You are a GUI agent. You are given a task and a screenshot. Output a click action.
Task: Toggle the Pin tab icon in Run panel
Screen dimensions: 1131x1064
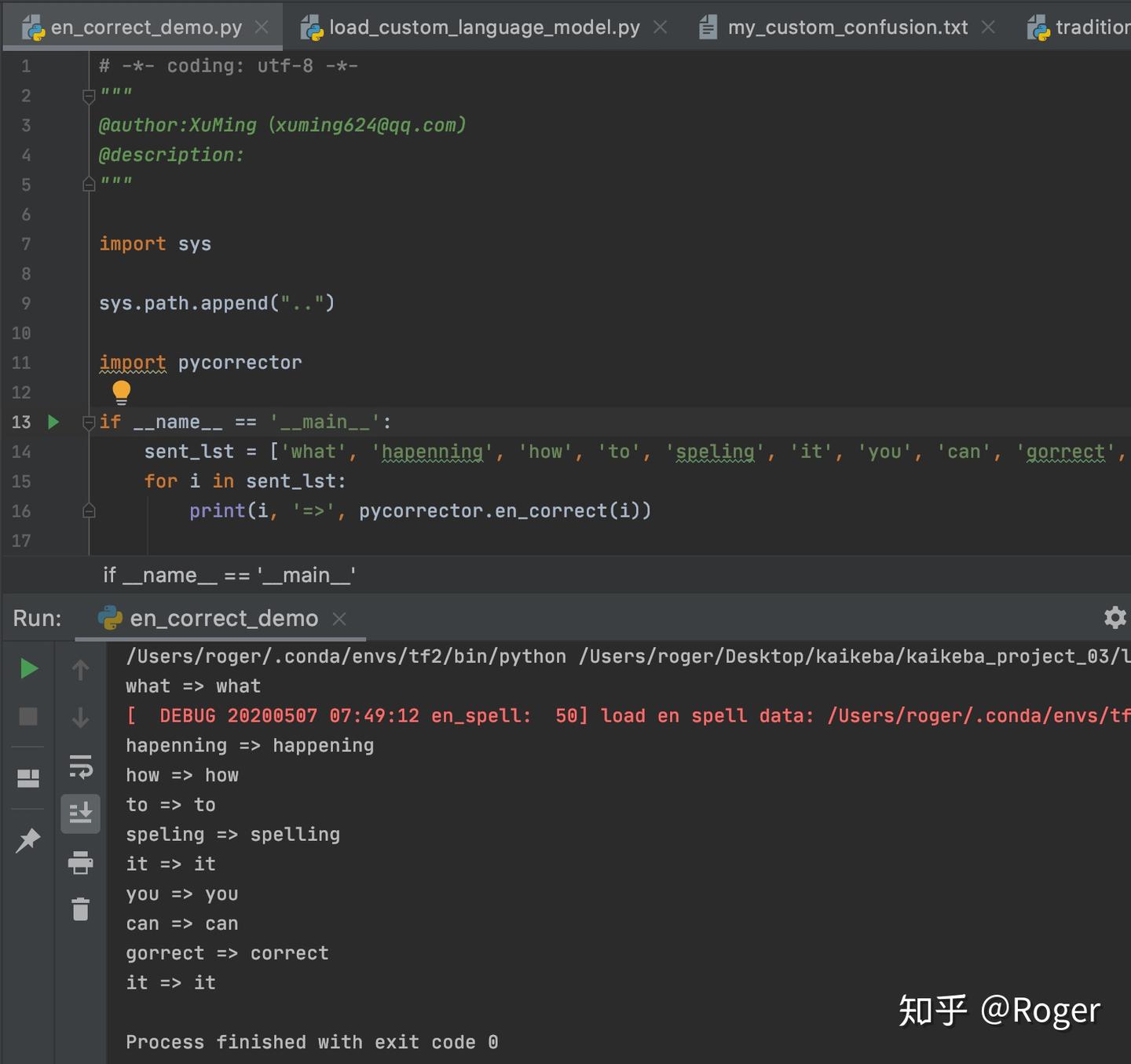28,840
